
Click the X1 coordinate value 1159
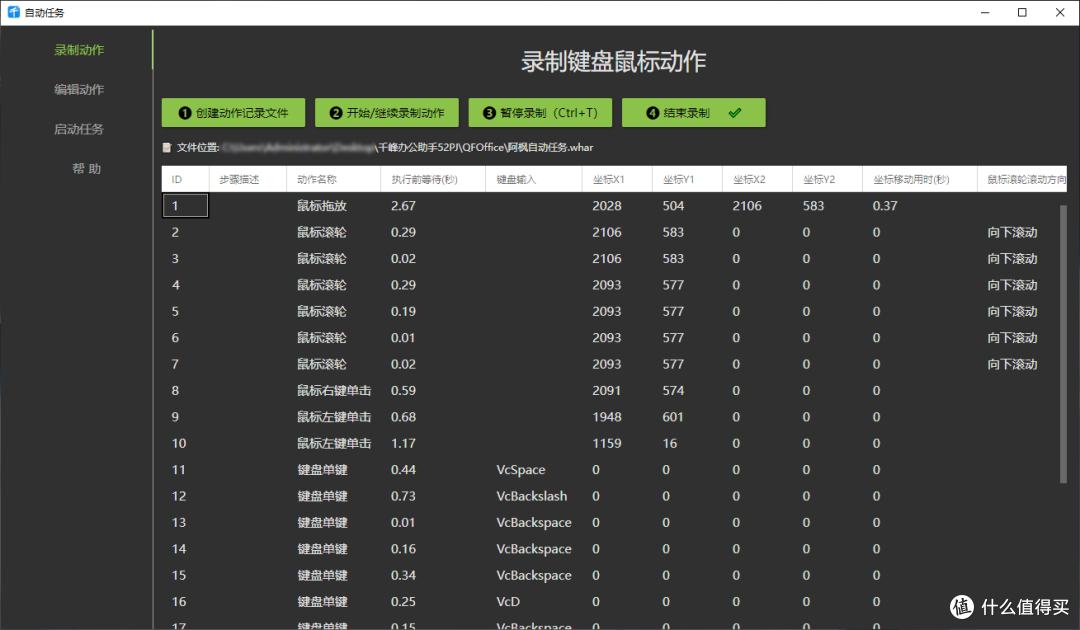tap(607, 443)
